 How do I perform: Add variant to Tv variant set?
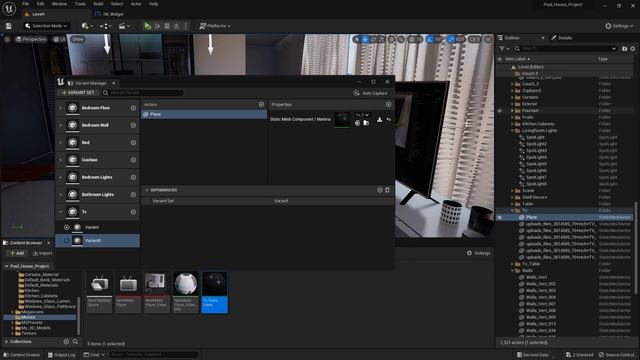133,212
